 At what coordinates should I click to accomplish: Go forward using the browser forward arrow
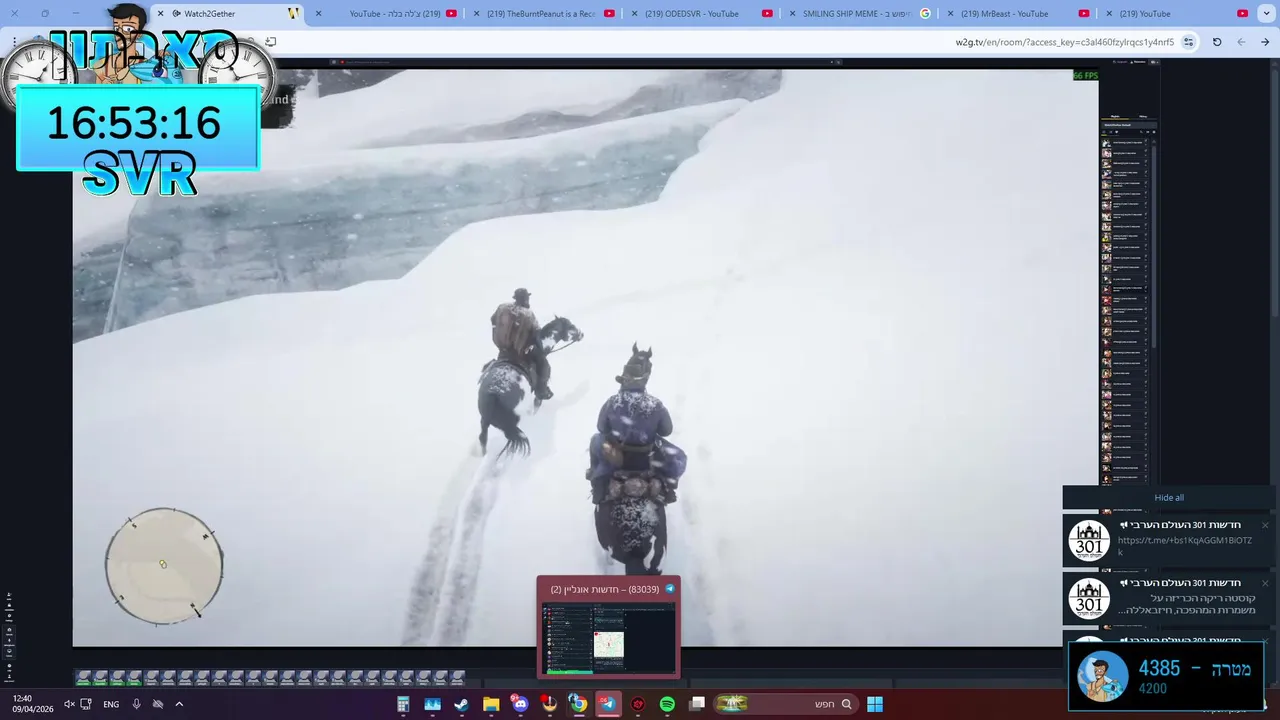pos(1241,42)
